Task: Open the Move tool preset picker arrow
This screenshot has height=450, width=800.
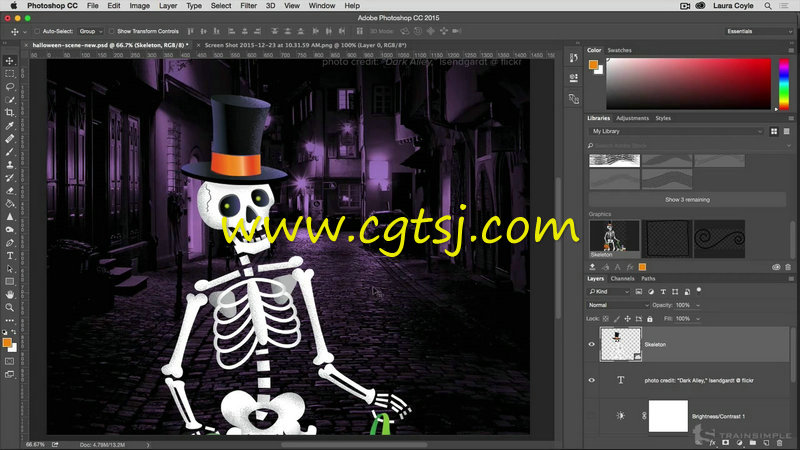Action: pyautogui.click(x=25, y=32)
